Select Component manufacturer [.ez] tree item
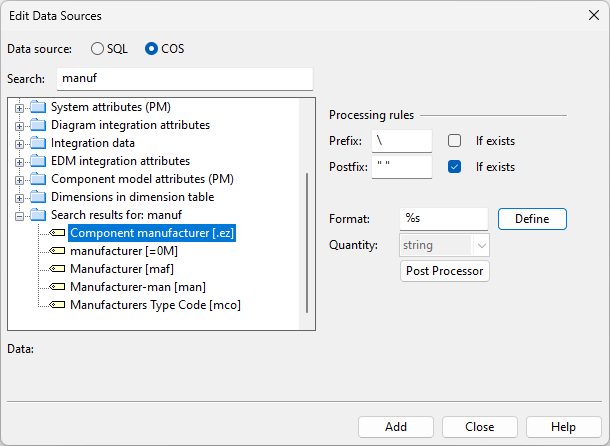Image resolution: width=610 pixels, height=446 pixels. 152,233
